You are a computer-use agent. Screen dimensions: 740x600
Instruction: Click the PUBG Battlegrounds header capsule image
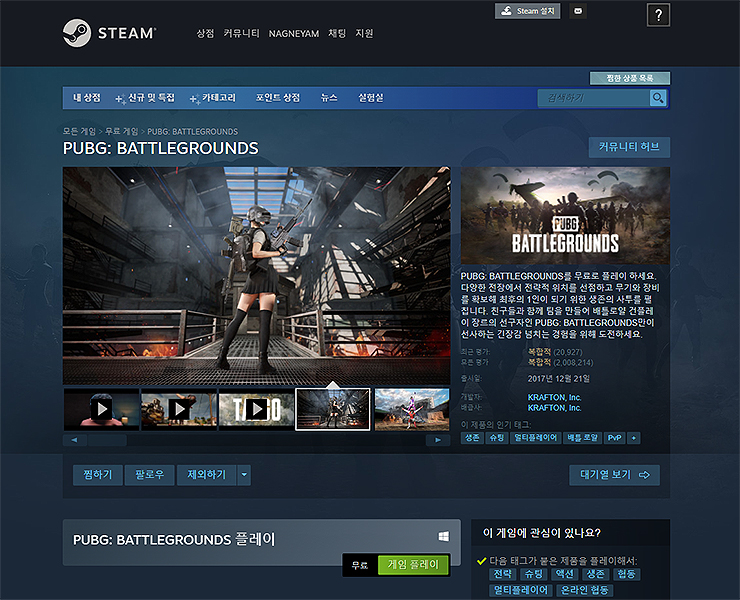(565, 215)
